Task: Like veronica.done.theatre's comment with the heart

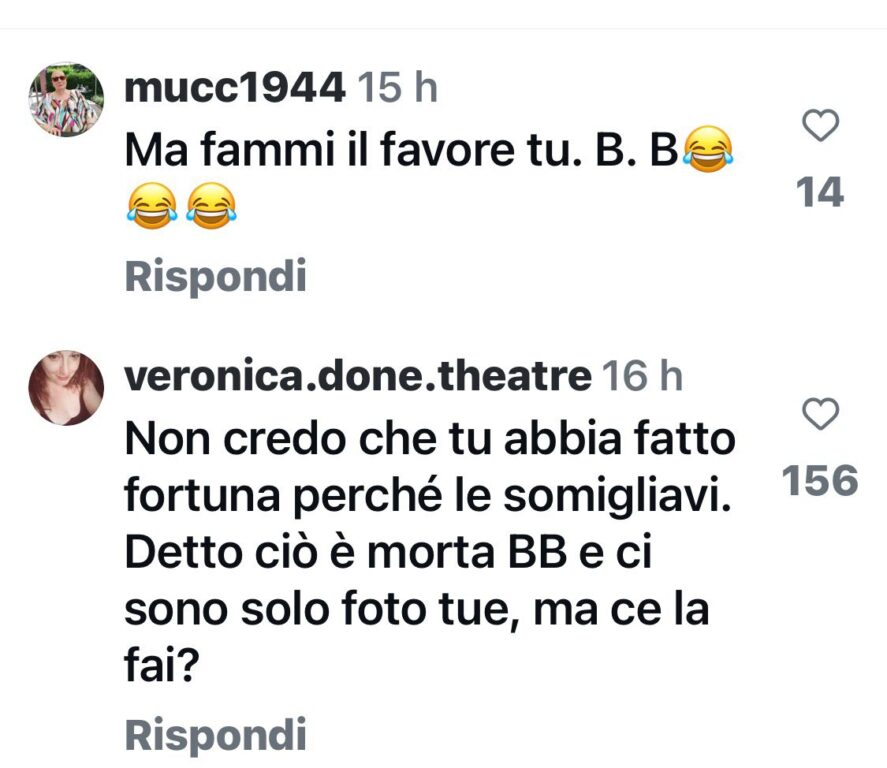Action: (821, 414)
